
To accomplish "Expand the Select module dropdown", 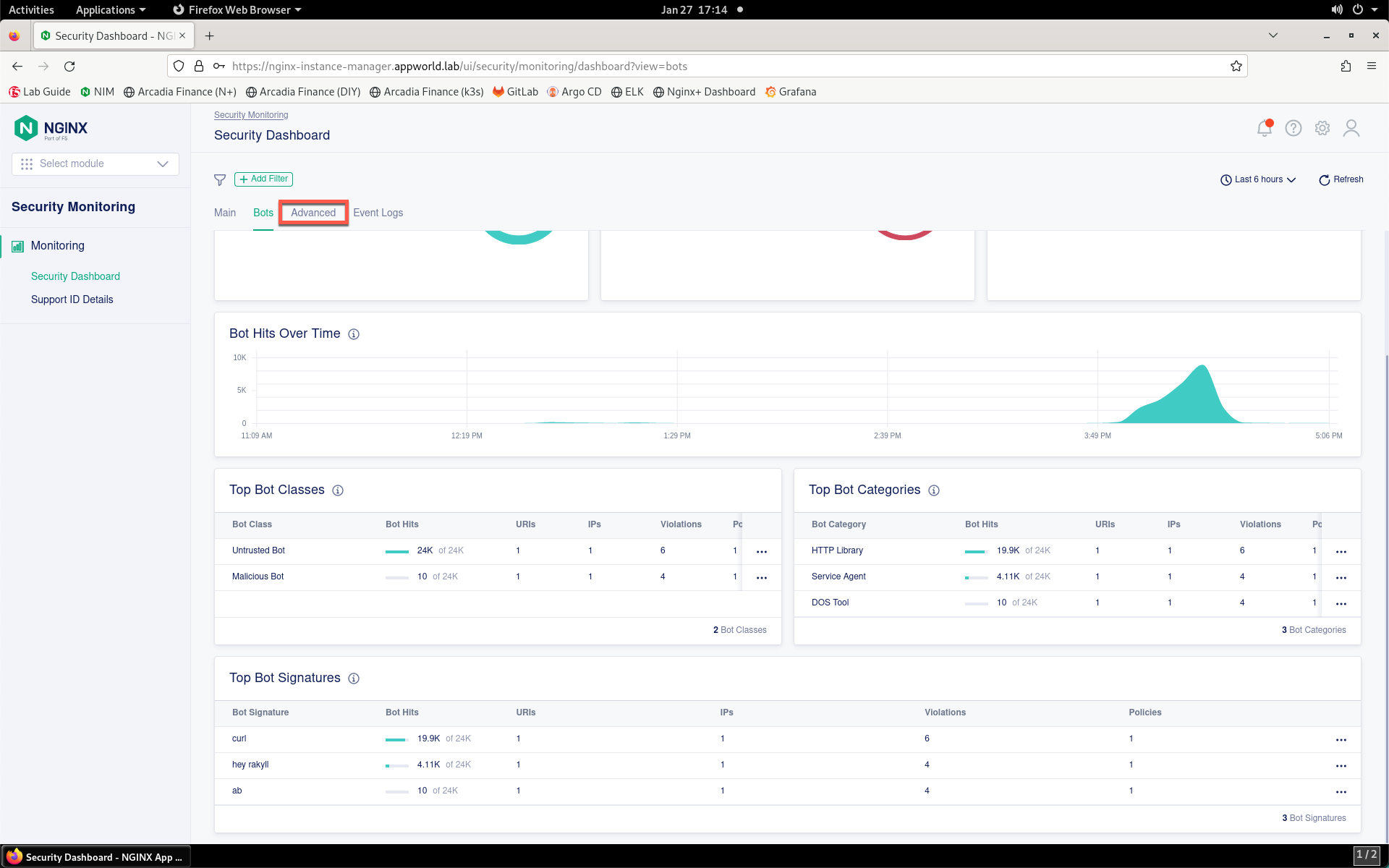I will tap(95, 163).
